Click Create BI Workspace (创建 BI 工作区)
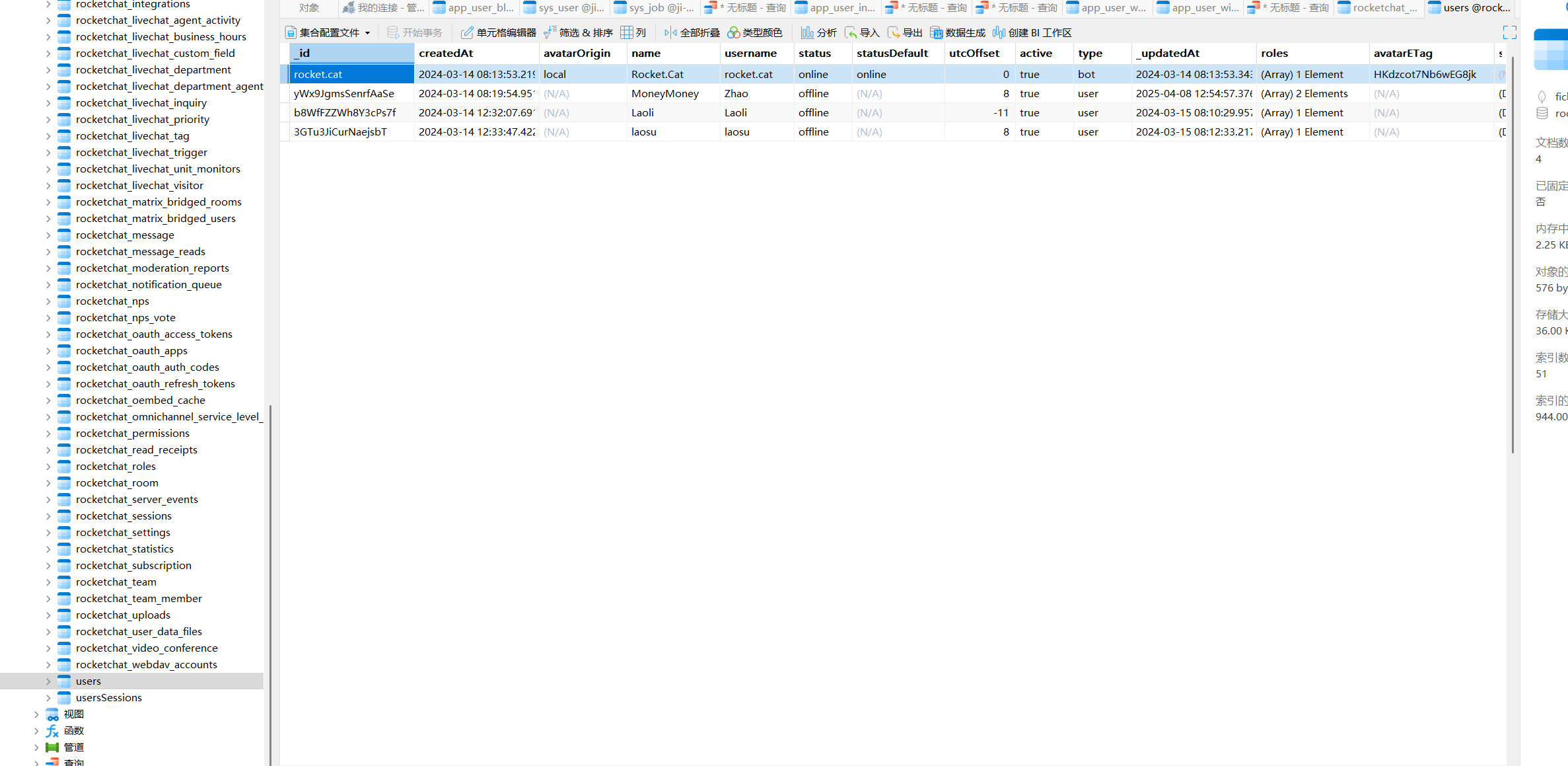 (x=1032, y=32)
